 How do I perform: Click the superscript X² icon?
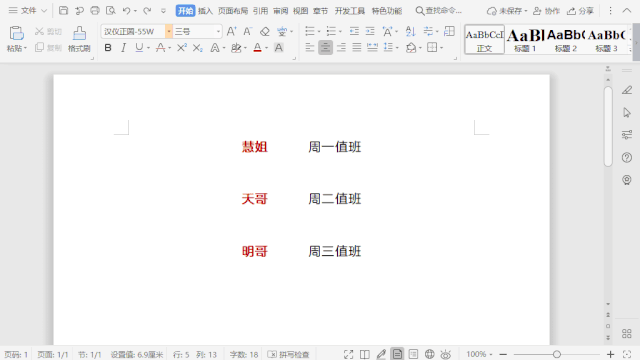click(x=182, y=48)
